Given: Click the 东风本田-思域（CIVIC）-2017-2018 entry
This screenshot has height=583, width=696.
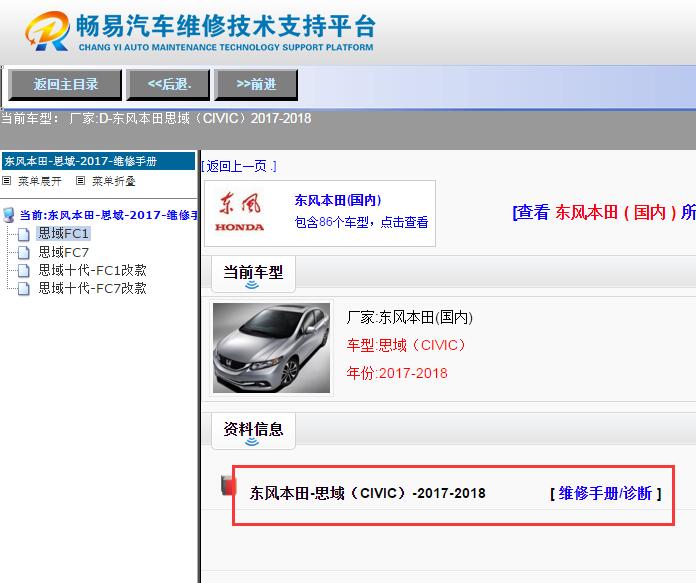Looking at the screenshot, I should coord(368,493).
